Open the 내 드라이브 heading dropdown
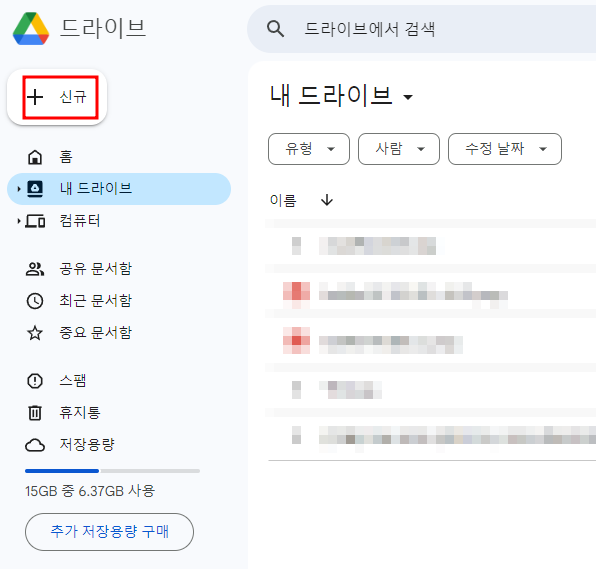The image size is (596, 569). coord(408,97)
